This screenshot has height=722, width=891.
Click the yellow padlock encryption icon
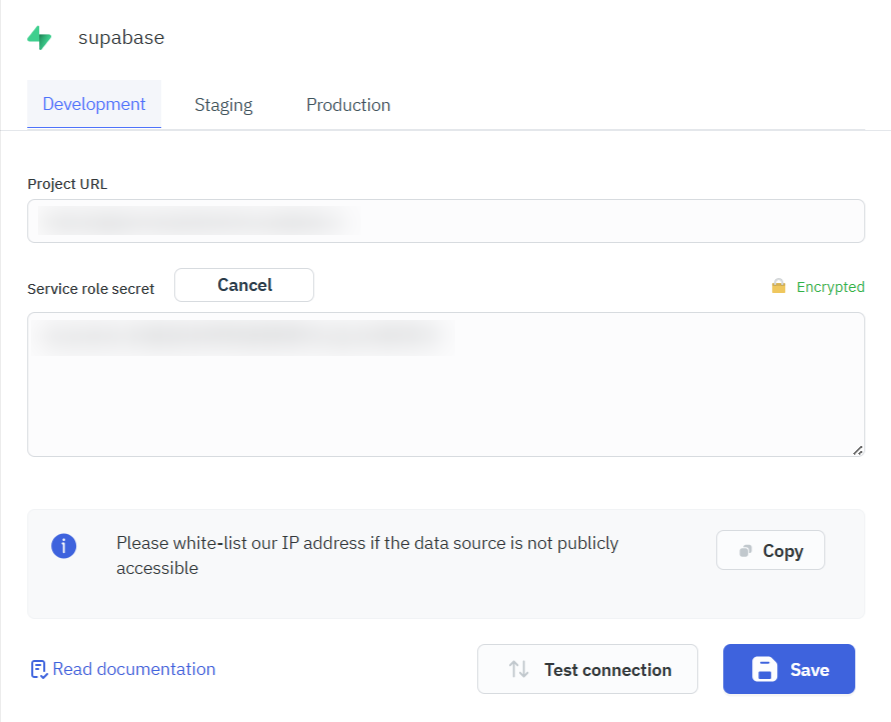coord(781,287)
